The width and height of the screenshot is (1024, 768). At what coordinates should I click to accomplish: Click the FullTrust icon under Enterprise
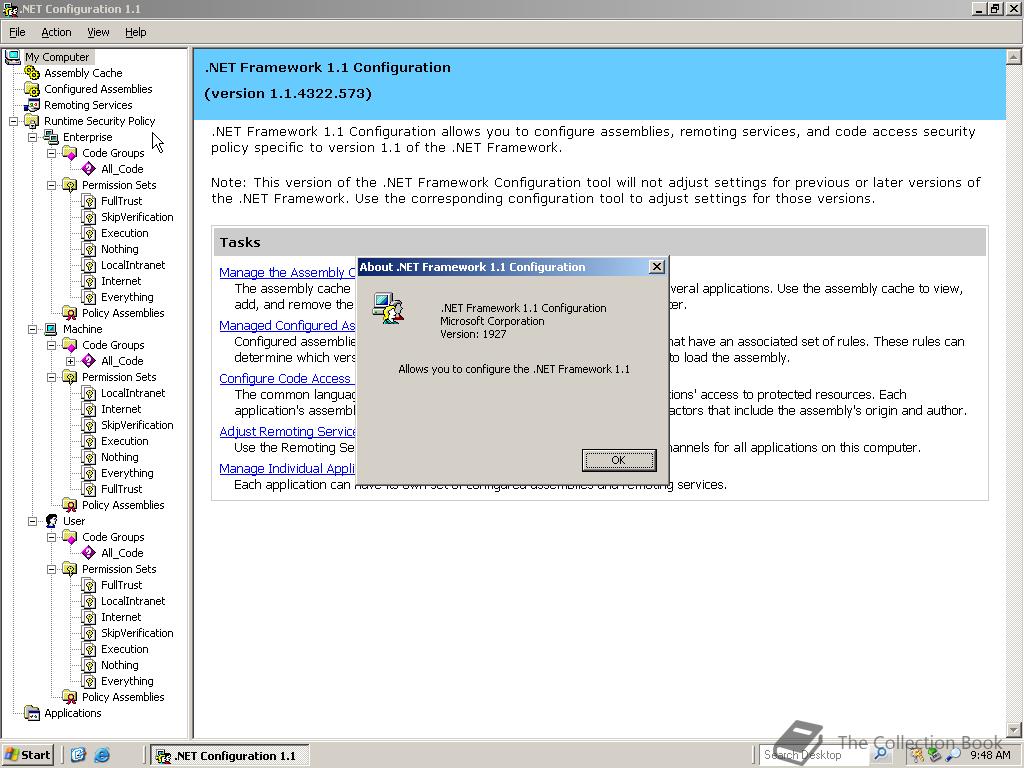89,200
